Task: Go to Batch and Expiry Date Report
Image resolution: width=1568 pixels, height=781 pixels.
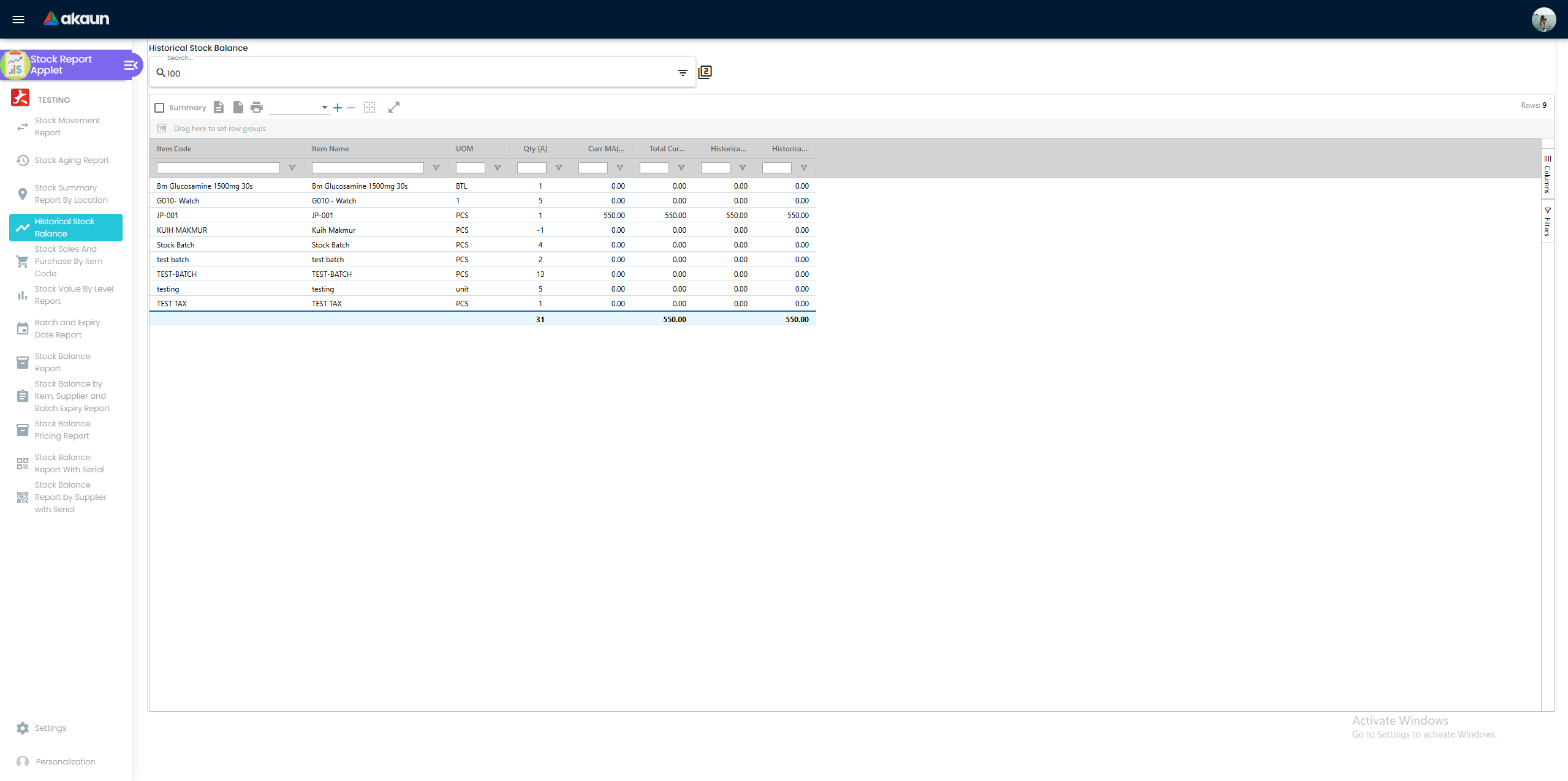Action: (67, 328)
